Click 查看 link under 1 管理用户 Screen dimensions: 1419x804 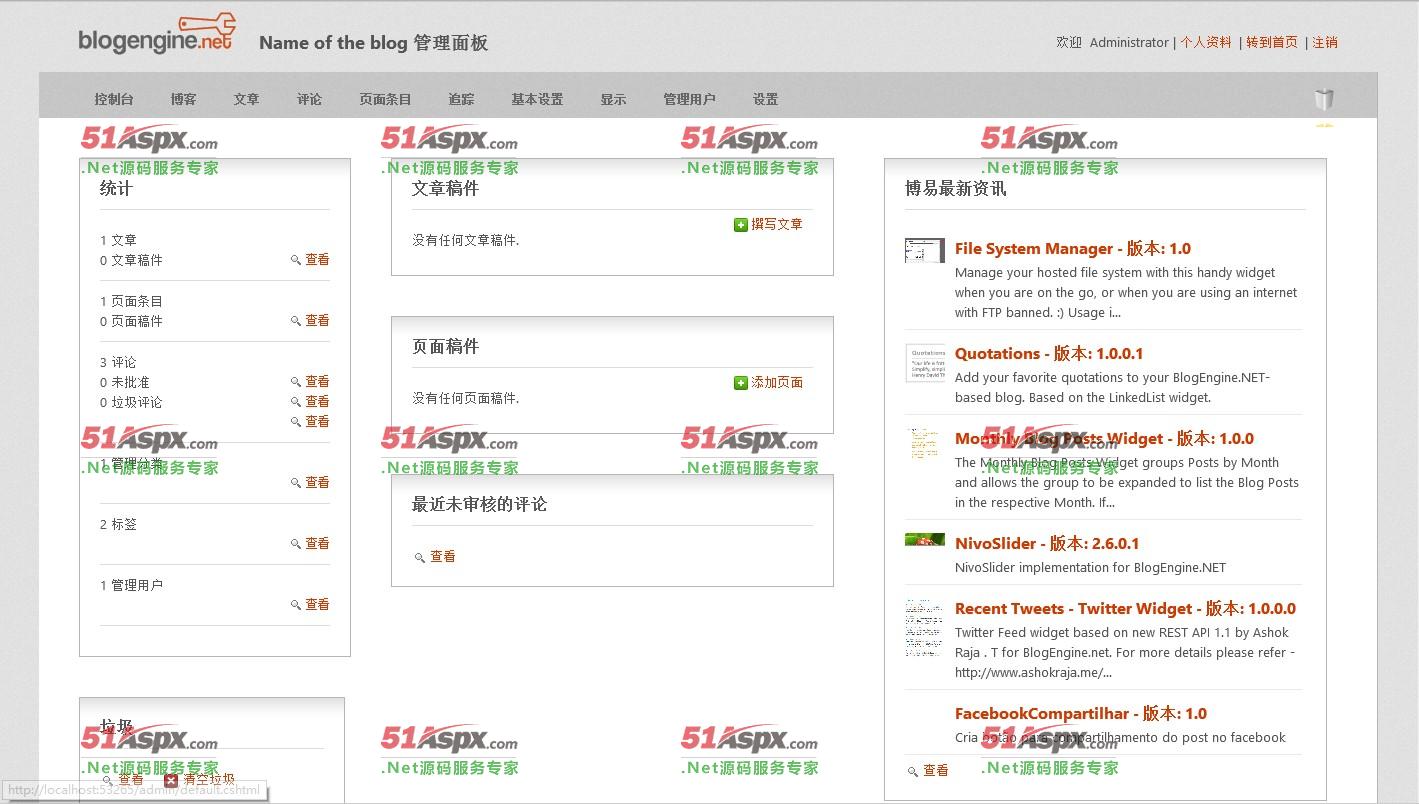tap(317, 604)
